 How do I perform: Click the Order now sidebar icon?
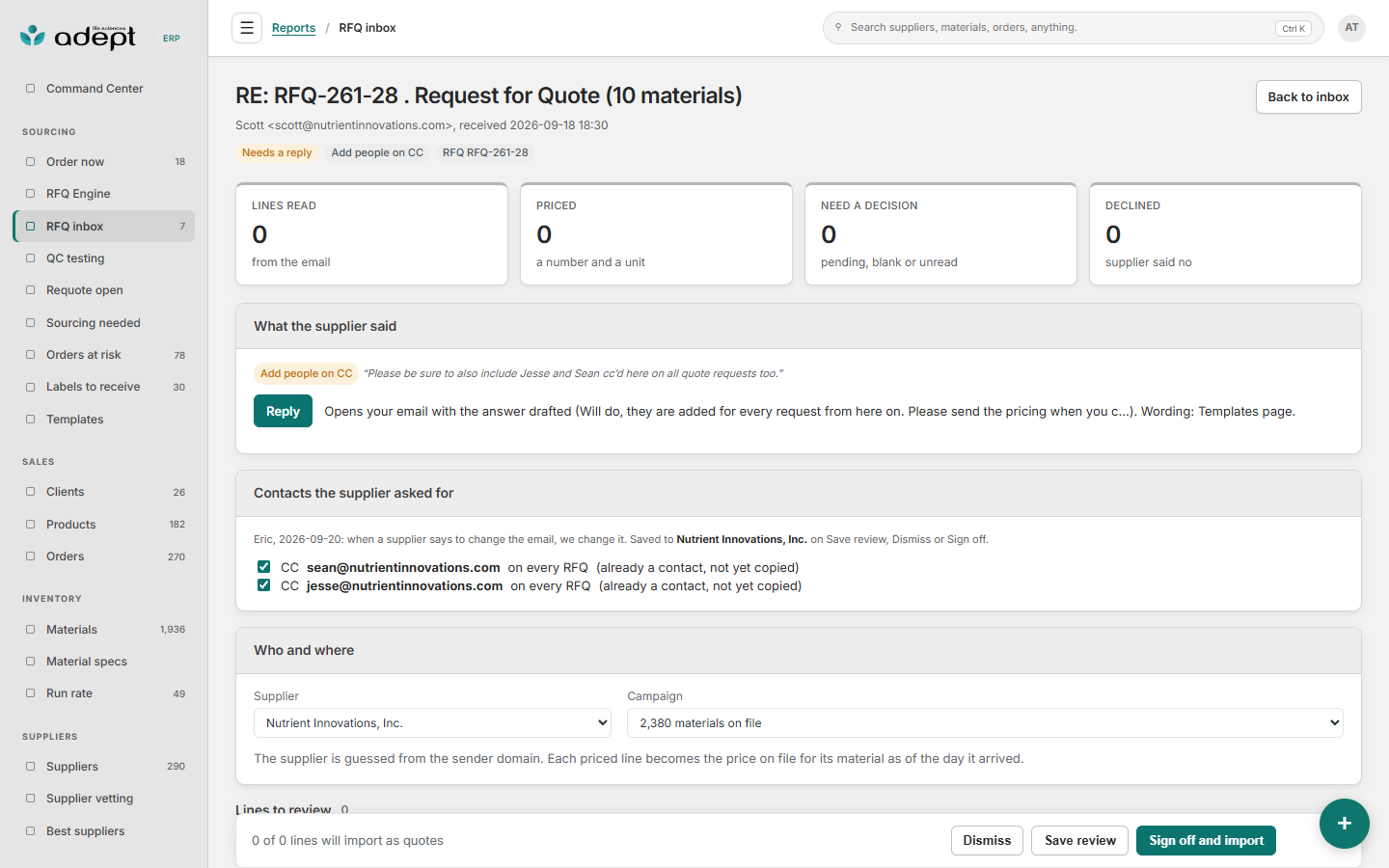coord(30,162)
